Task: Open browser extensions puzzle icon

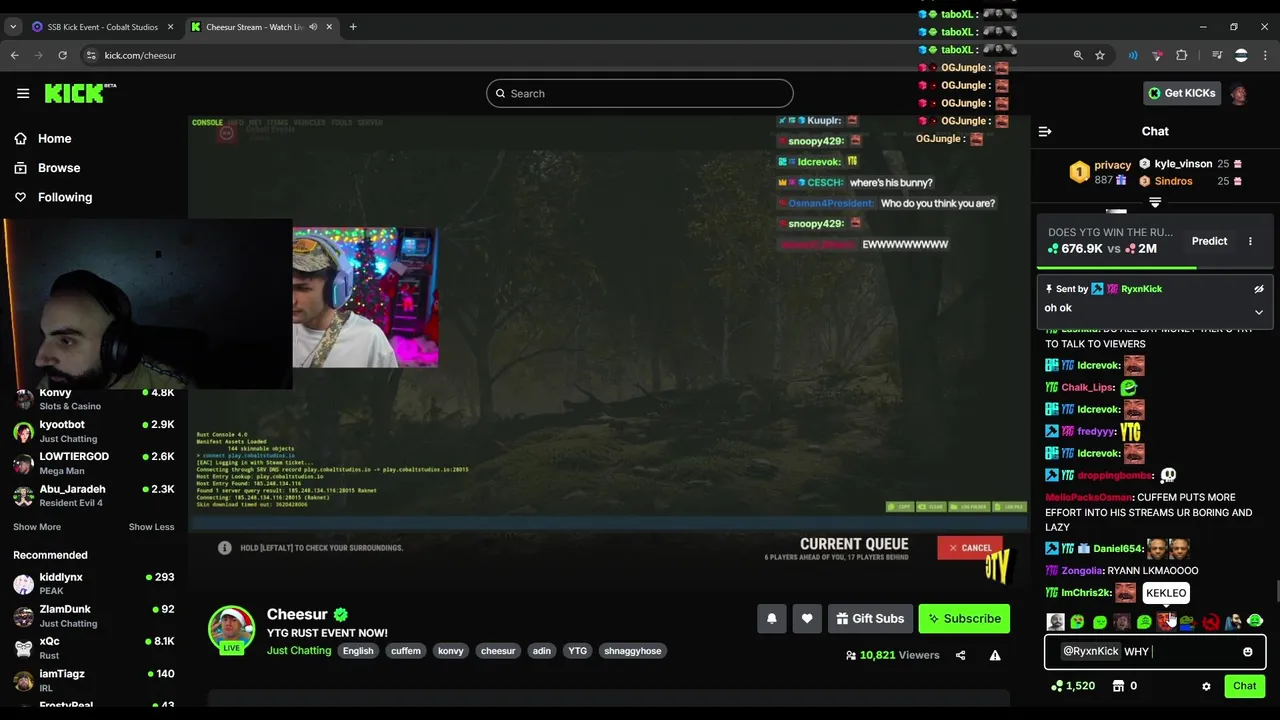Action: (1182, 55)
